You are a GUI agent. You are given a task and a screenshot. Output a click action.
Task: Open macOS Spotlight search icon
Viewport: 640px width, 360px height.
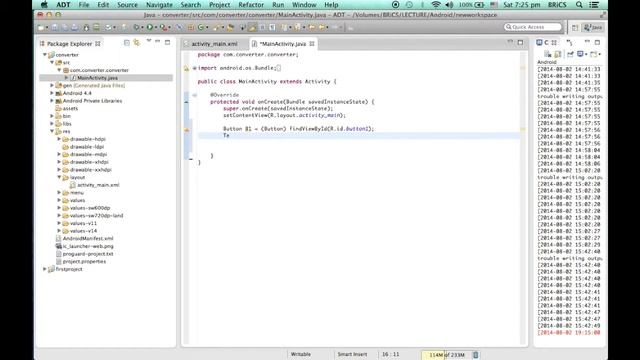[579, 5]
